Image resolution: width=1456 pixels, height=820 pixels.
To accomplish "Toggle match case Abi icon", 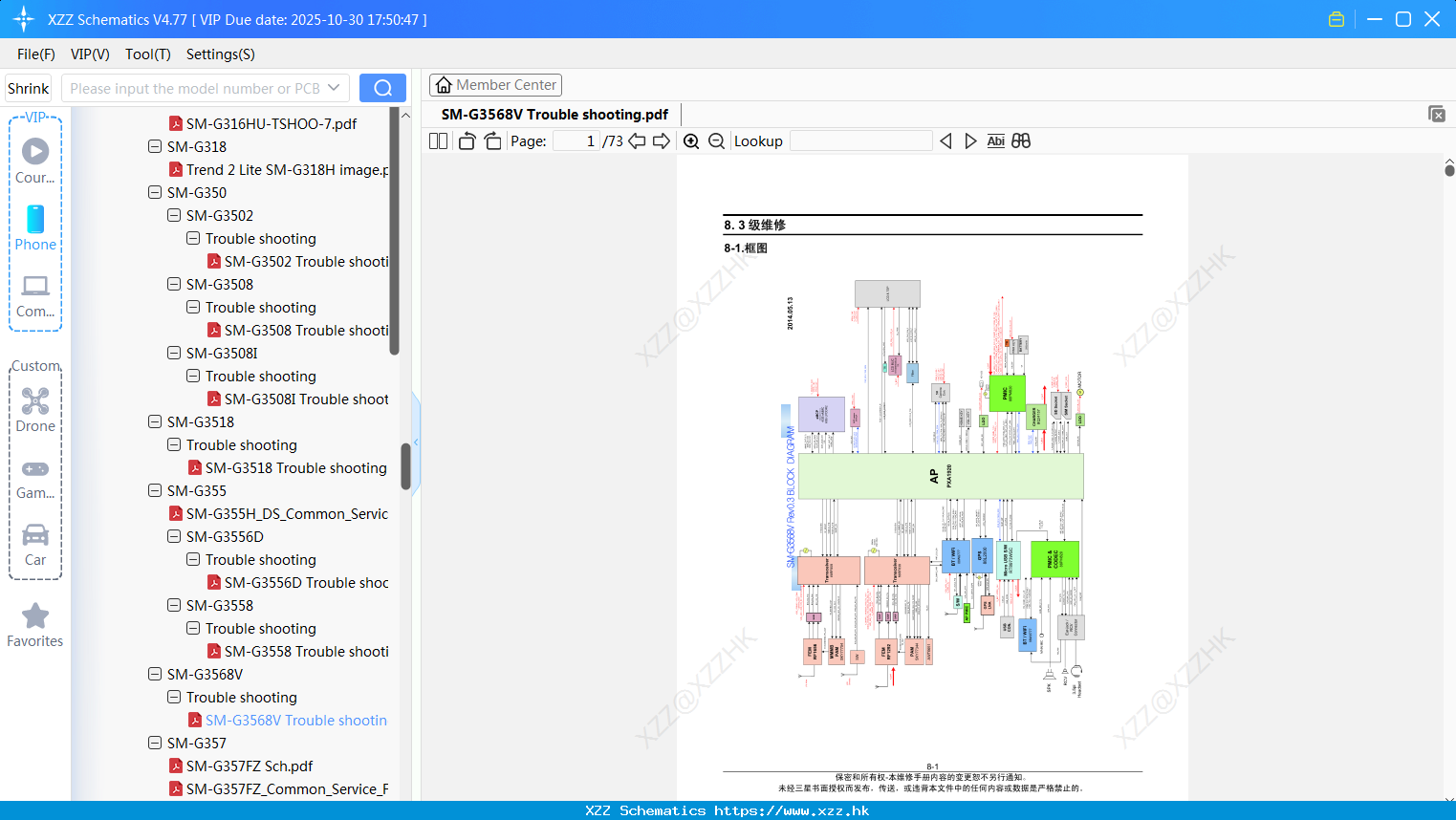I will point(995,140).
